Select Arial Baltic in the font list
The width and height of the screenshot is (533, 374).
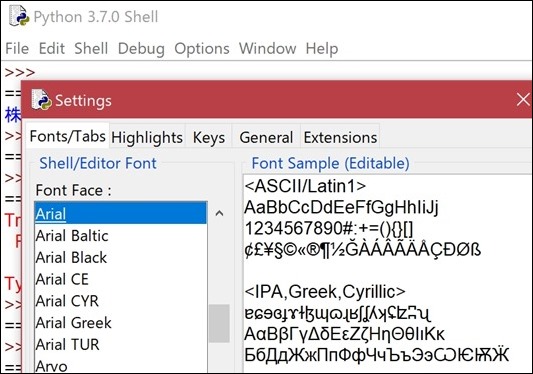pyautogui.click(x=120, y=236)
